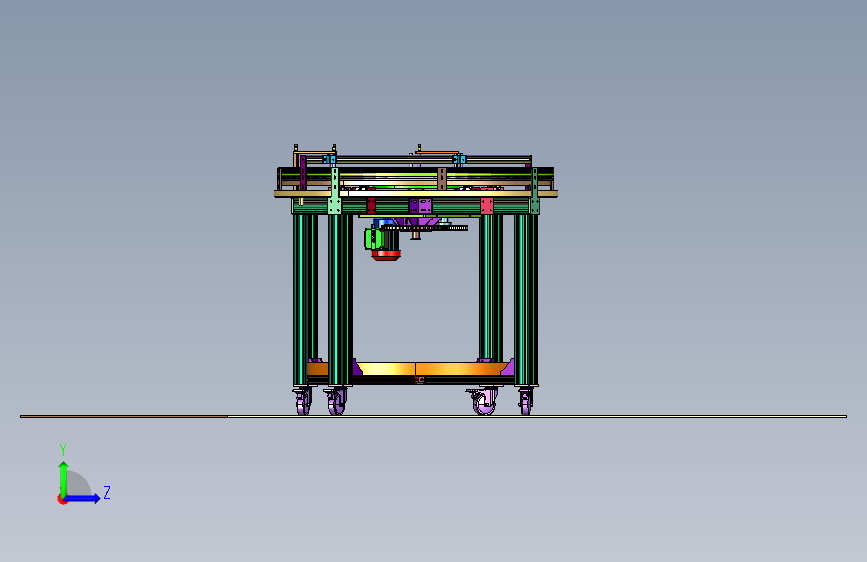Select the black toothed gear under the table
Image resolution: width=867 pixels, height=562 pixels.
425,227
